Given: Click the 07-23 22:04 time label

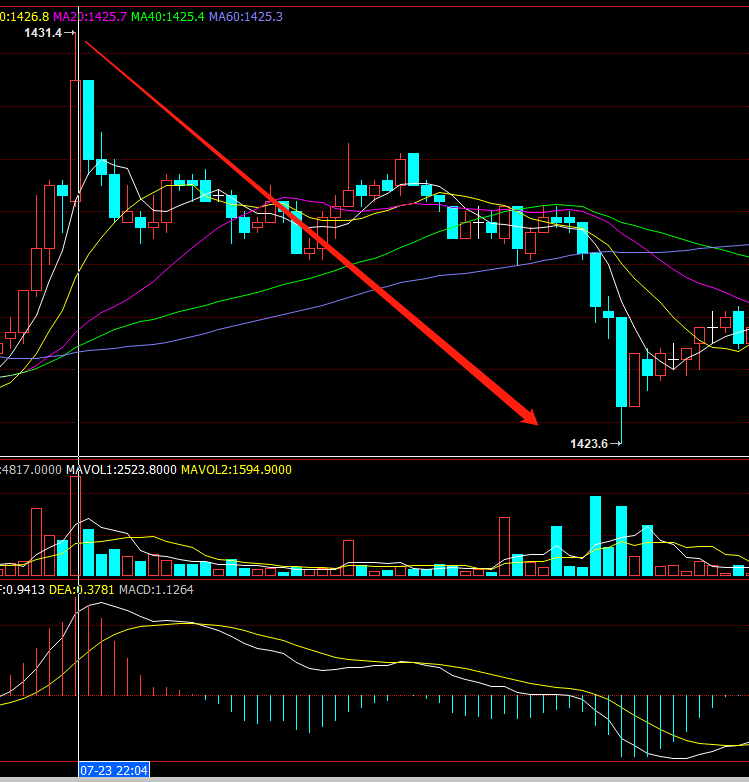Looking at the screenshot, I should tap(114, 770).
